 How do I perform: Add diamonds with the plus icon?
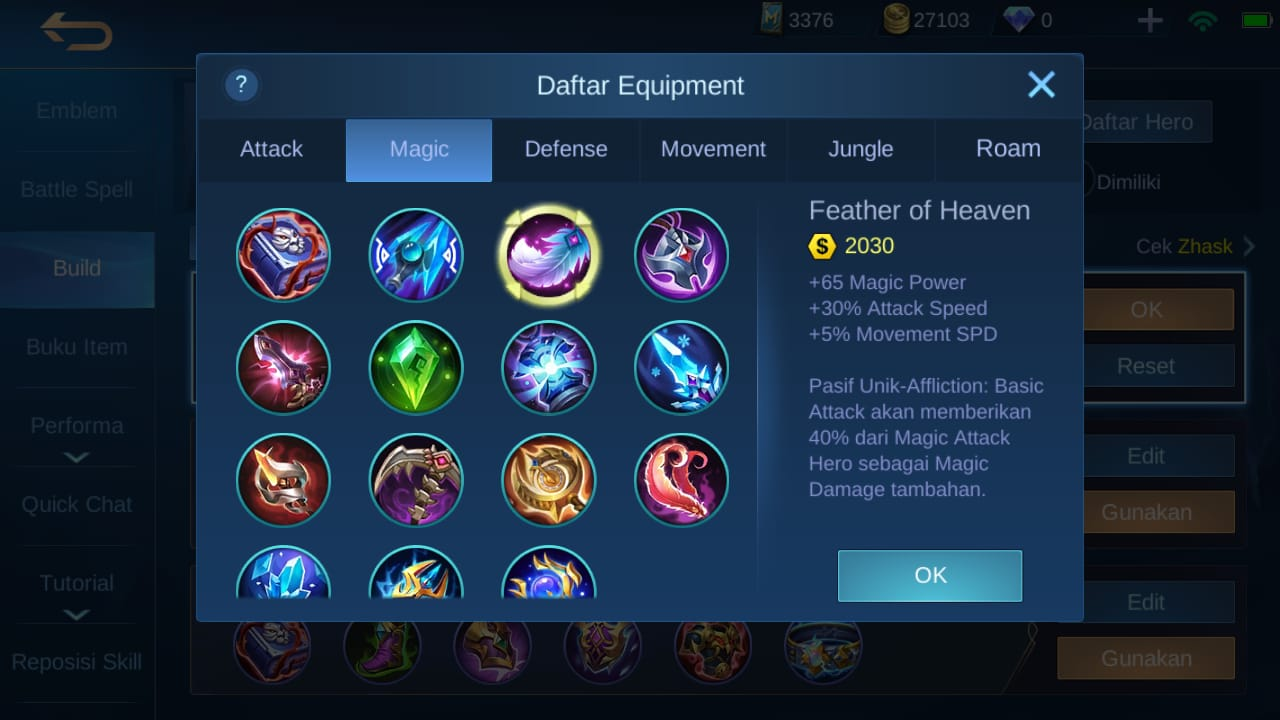[1150, 20]
